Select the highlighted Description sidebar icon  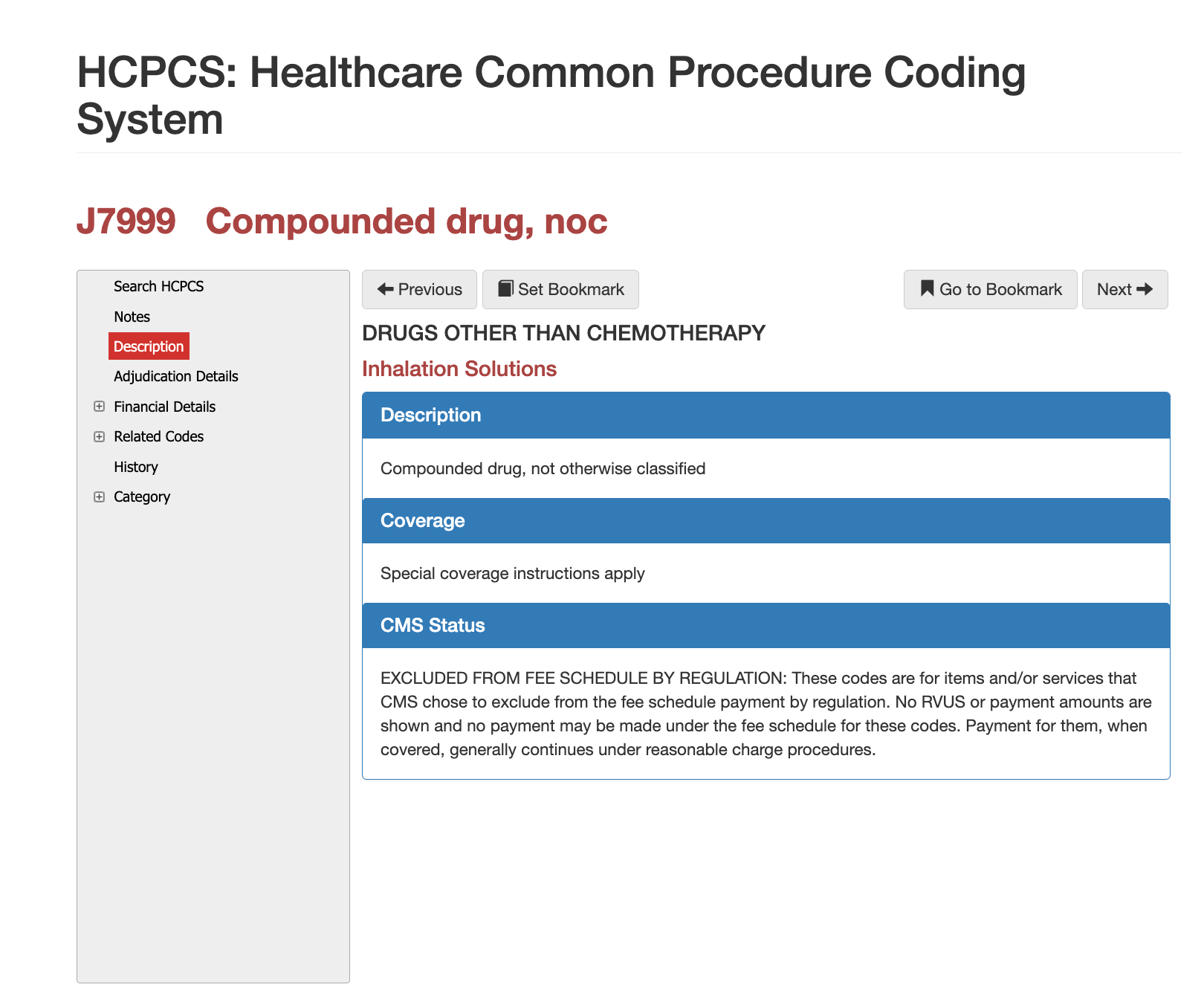(x=149, y=346)
